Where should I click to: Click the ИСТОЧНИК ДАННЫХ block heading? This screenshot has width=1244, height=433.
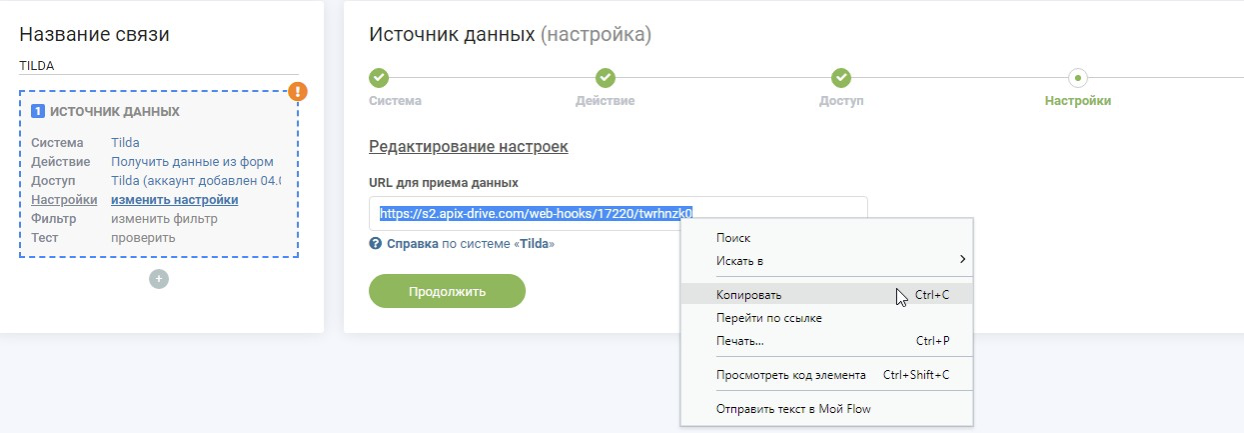coord(115,111)
